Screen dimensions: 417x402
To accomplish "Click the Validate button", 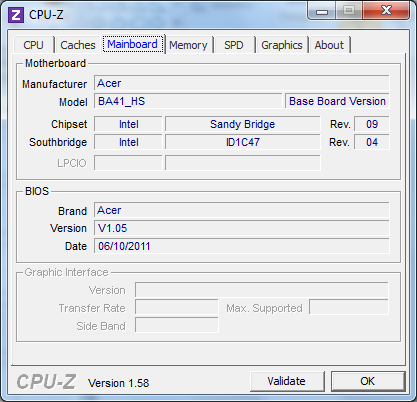I will (x=287, y=381).
